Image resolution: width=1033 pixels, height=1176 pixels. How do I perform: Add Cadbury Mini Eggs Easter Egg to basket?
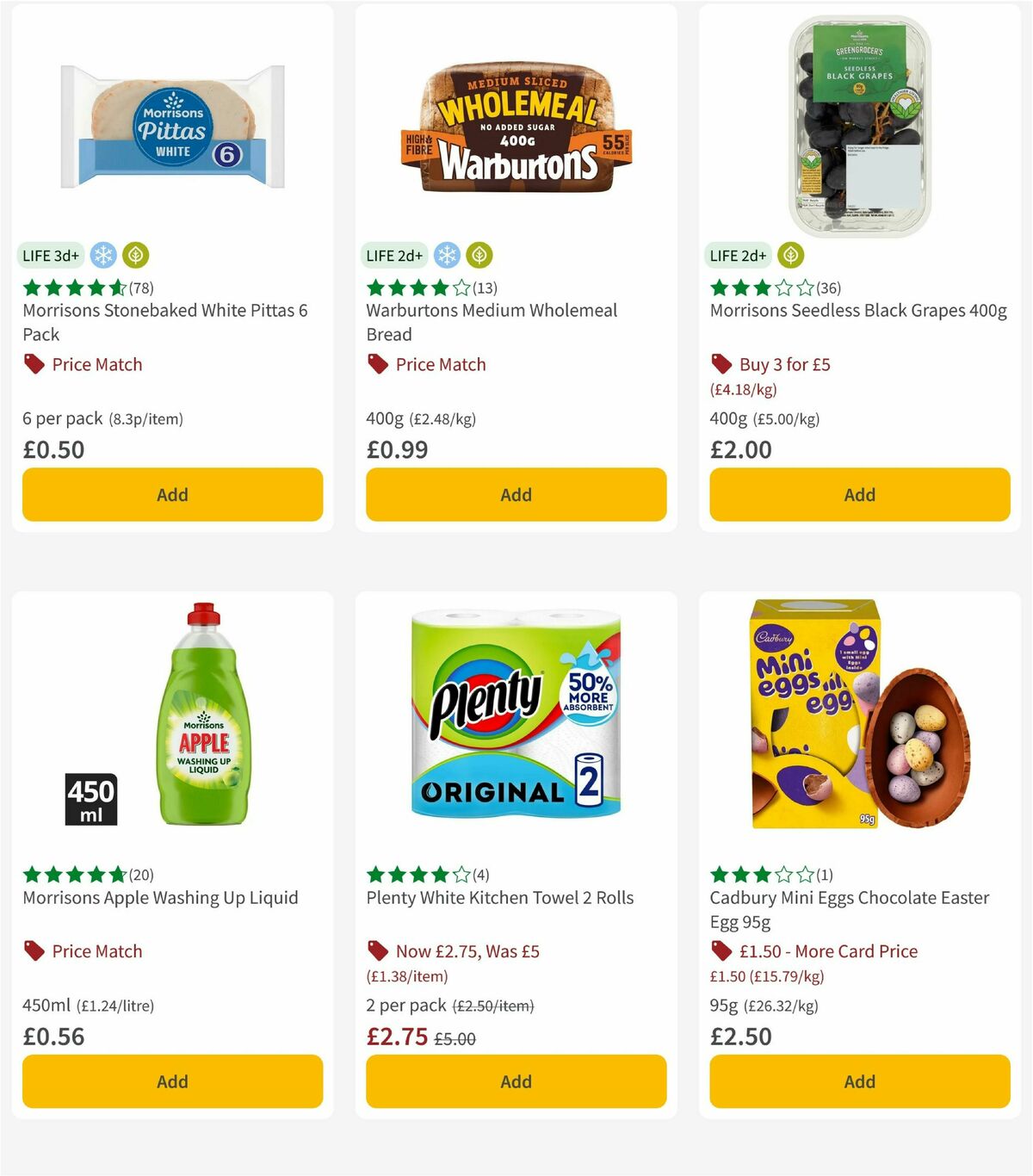859,1081
